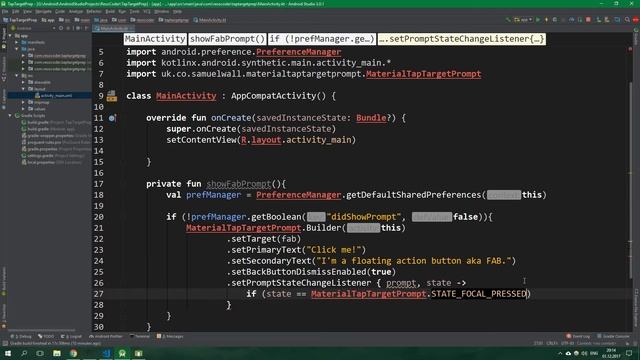640x360 pixels.
Task: Open the Event Log tab
Action: [x=578, y=337]
